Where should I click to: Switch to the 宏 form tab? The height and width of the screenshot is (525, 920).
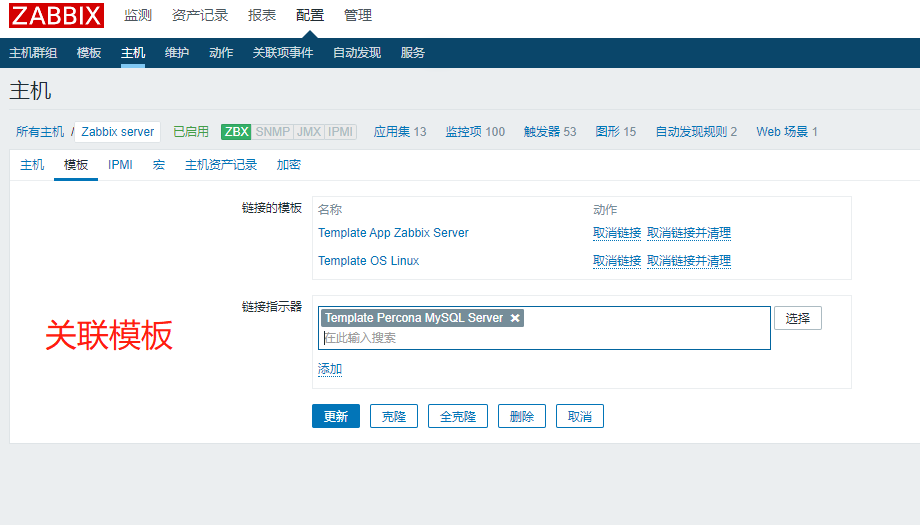click(158, 165)
